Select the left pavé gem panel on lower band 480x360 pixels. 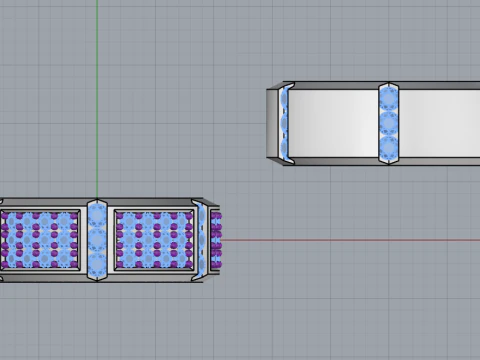pos(39,240)
